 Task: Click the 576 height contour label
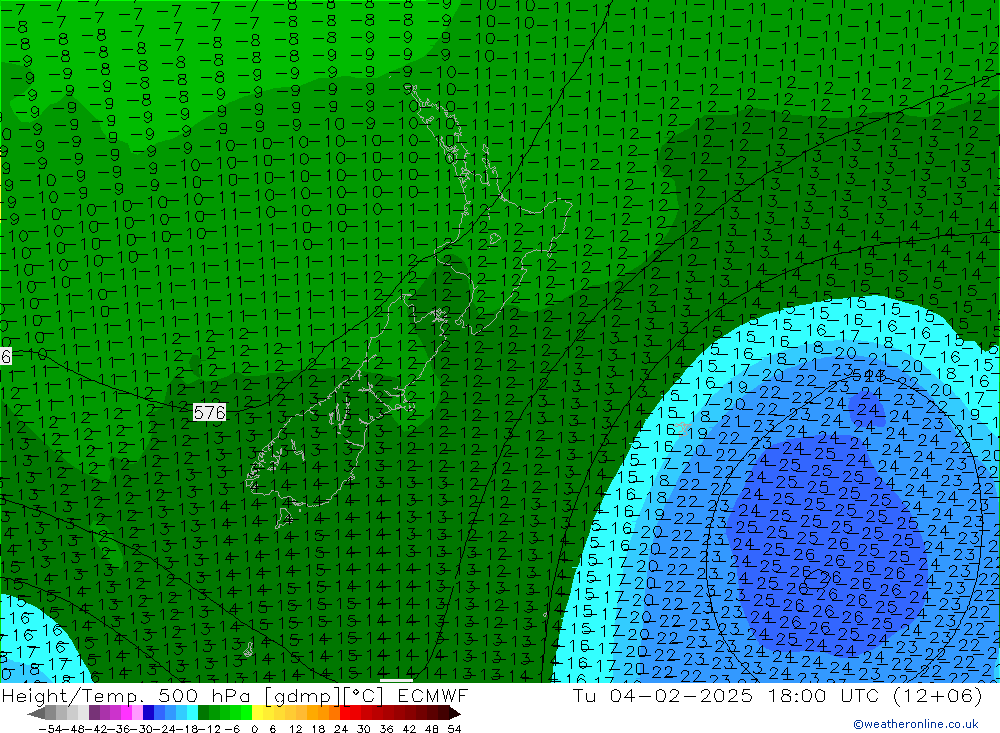[210, 412]
